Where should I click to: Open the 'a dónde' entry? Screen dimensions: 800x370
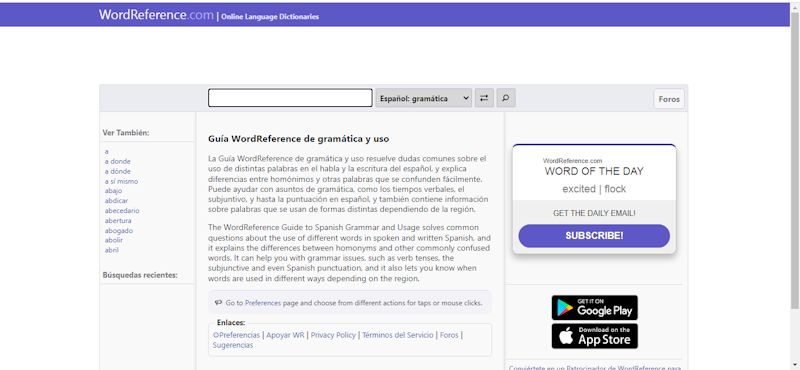tap(117, 171)
